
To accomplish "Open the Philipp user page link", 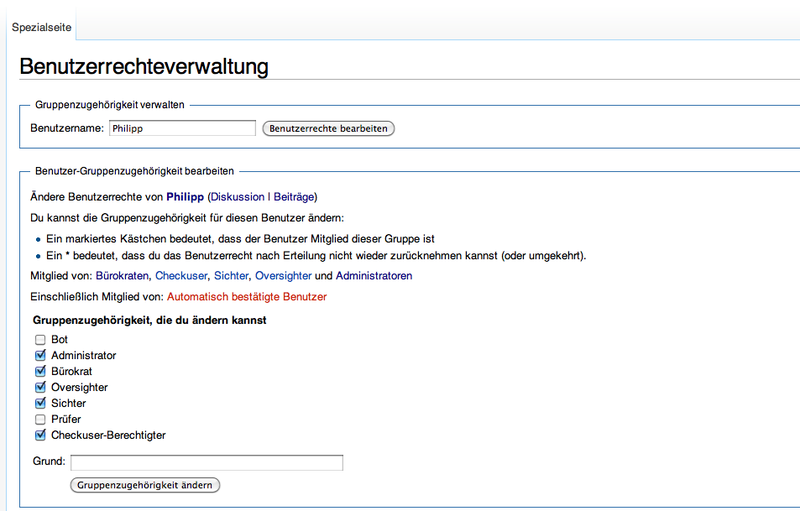I will 184,197.
